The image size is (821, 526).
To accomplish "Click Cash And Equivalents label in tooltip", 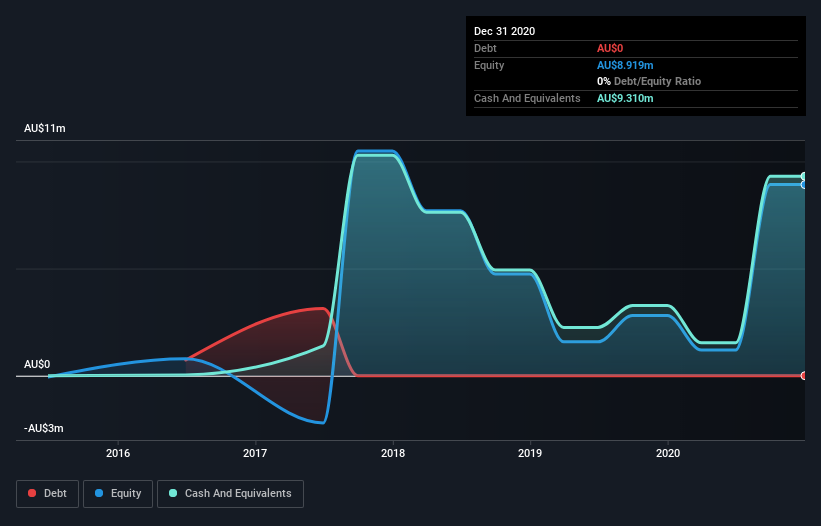I will pos(527,98).
